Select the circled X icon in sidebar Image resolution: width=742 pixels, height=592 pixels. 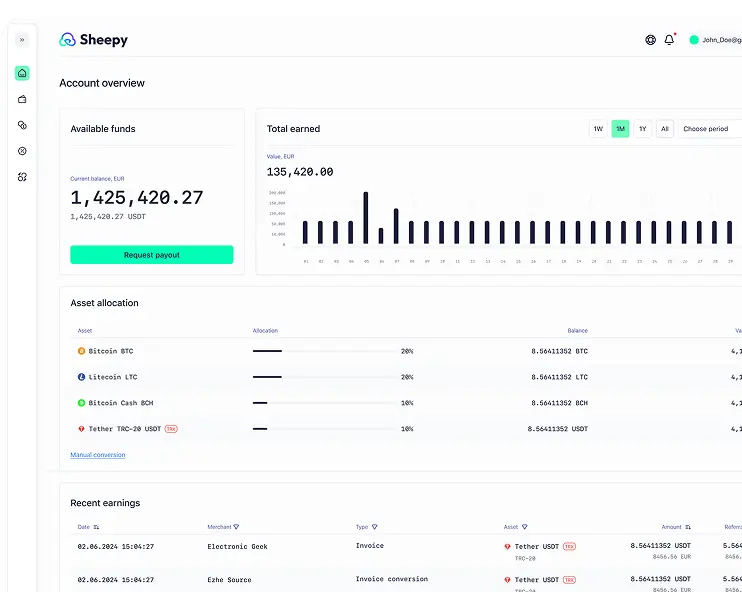22,151
